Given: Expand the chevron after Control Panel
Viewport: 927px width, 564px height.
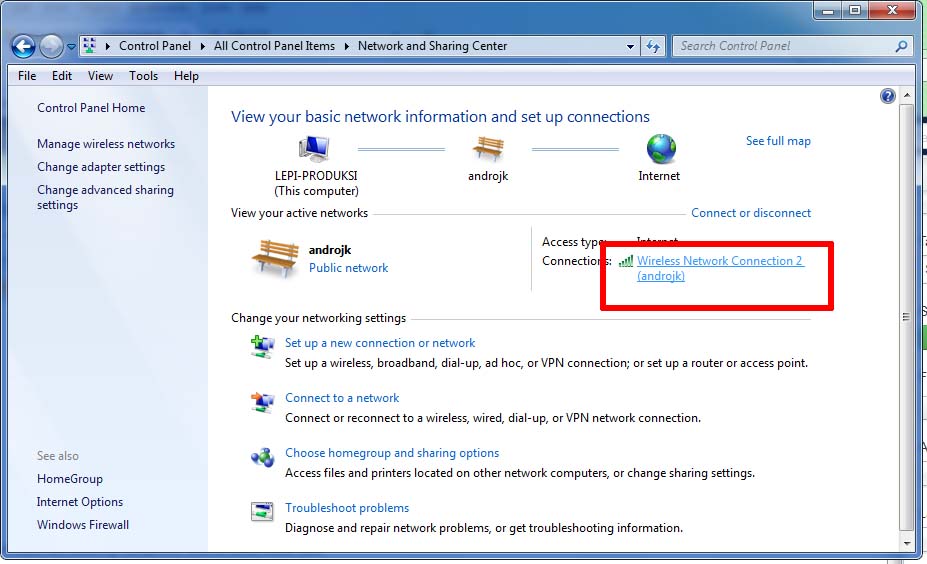Looking at the screenshot, I should 202,46.
